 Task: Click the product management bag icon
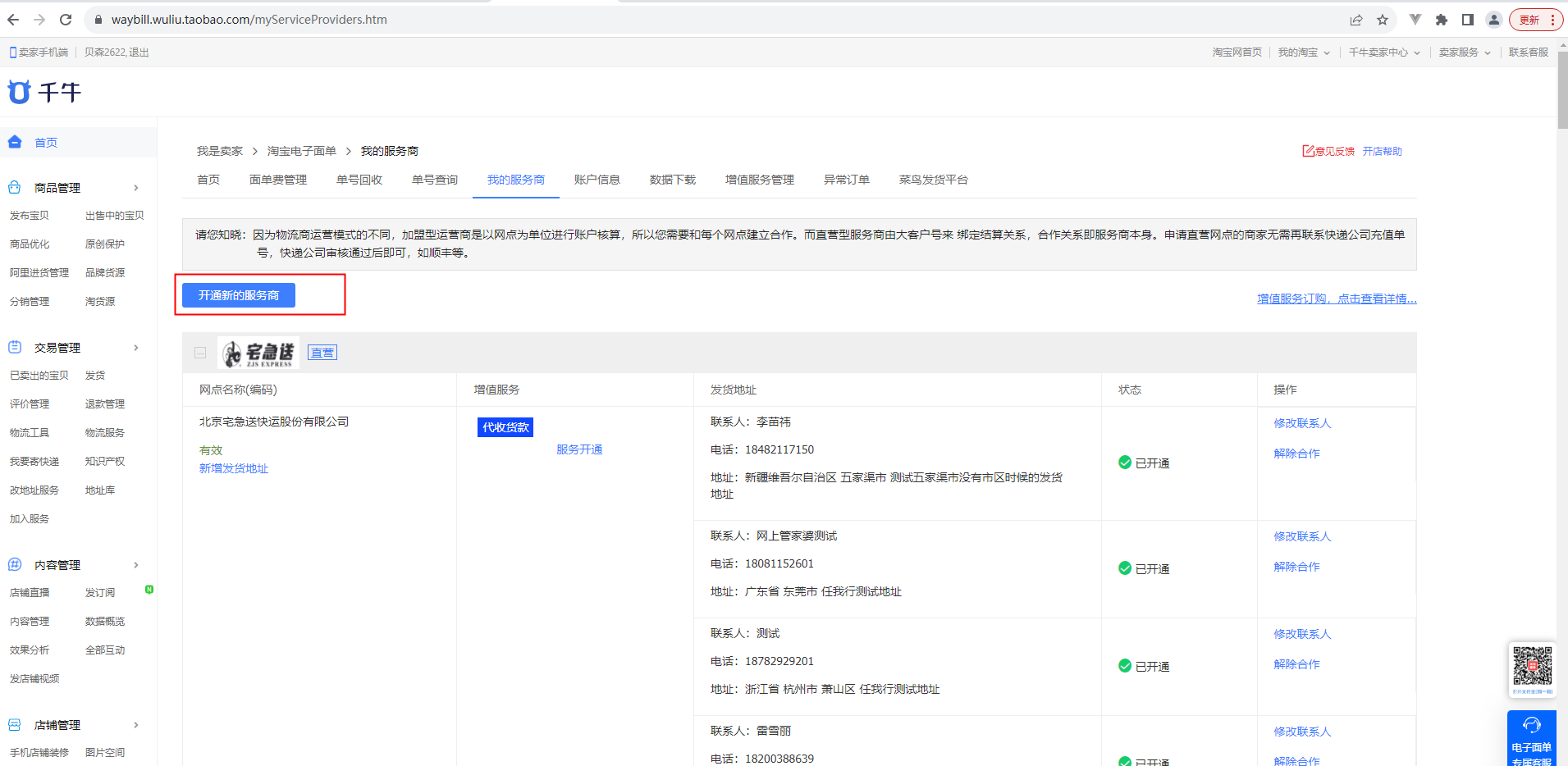click(x=15, y=188)
